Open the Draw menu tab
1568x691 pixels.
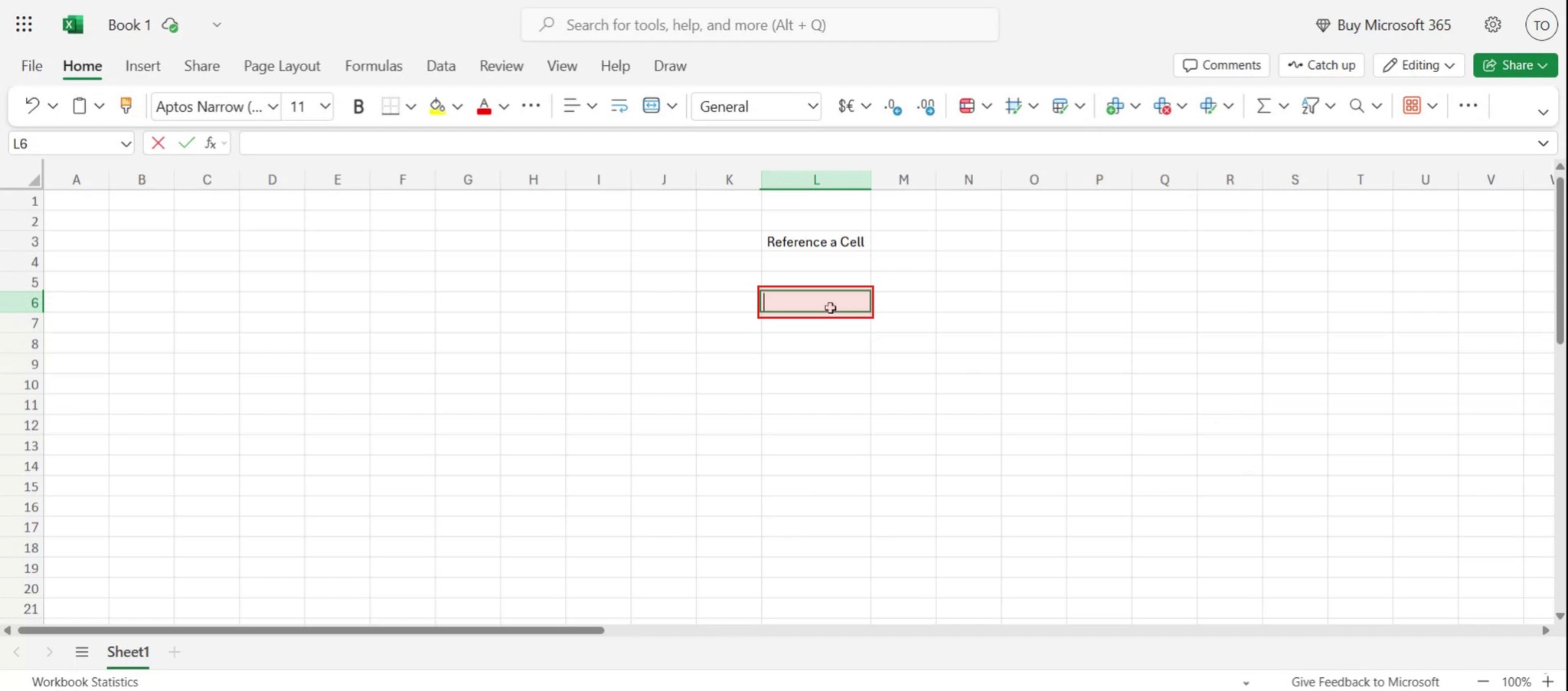[x=668, y=66]
